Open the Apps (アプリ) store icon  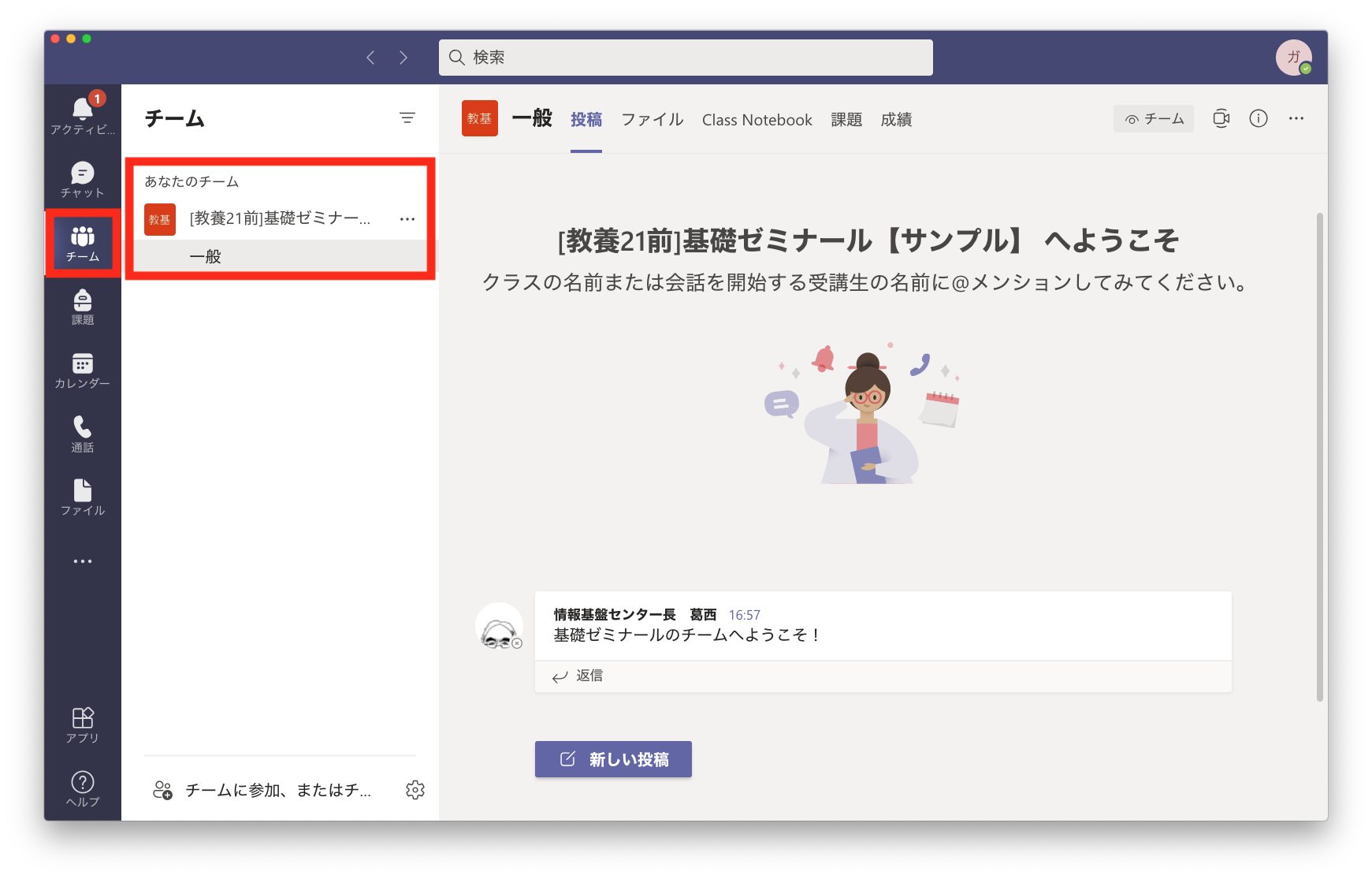(83, 725)
